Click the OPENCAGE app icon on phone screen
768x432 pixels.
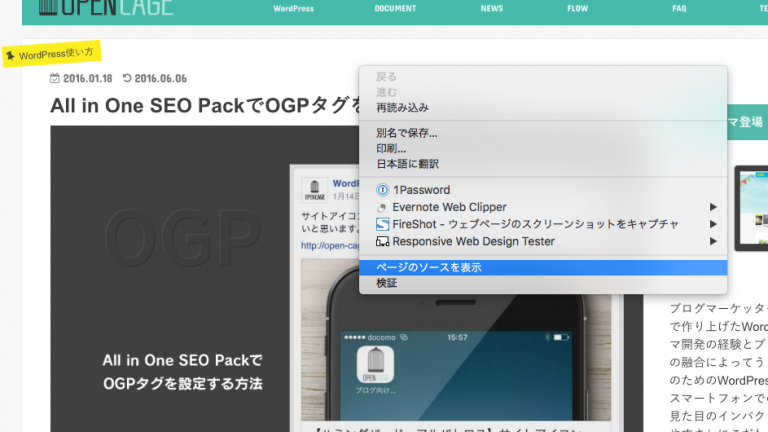[375, 365]
